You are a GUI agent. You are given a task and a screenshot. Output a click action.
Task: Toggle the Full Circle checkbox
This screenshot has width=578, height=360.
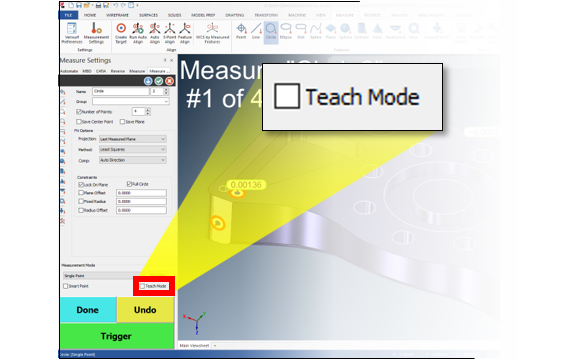click(x=129, y=184)
